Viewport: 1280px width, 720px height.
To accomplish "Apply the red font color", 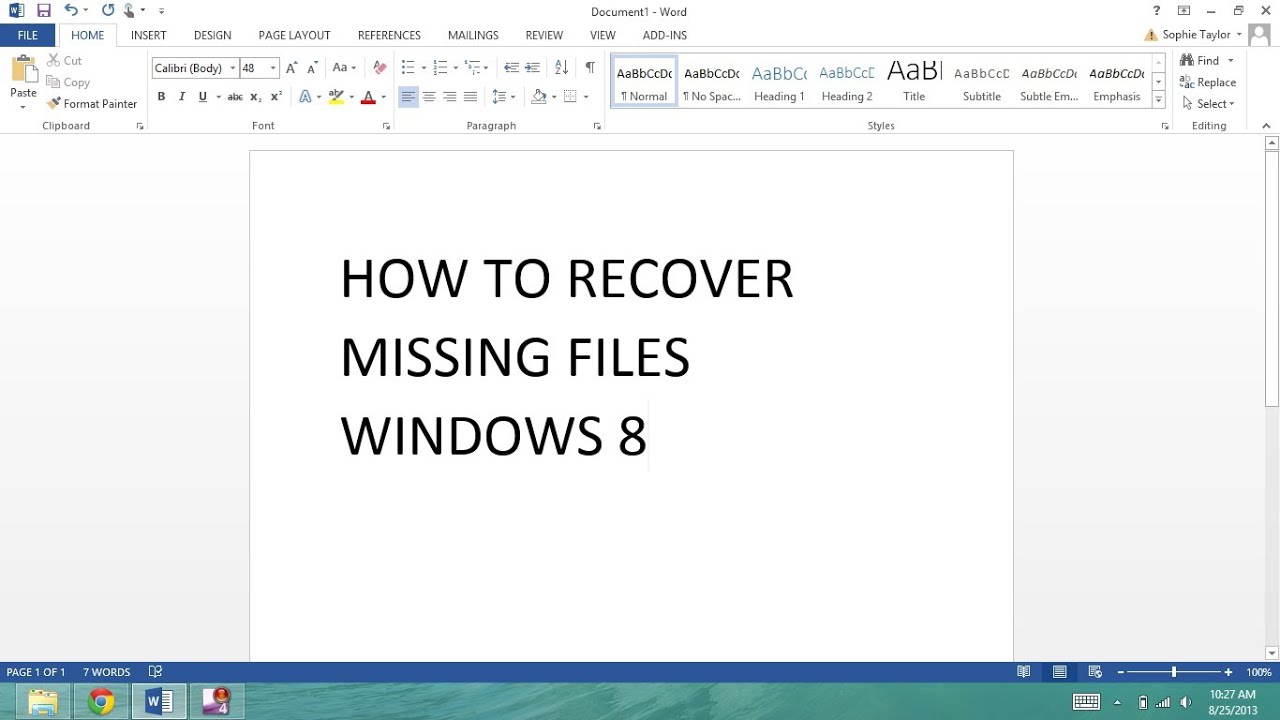I will point(367,97).
